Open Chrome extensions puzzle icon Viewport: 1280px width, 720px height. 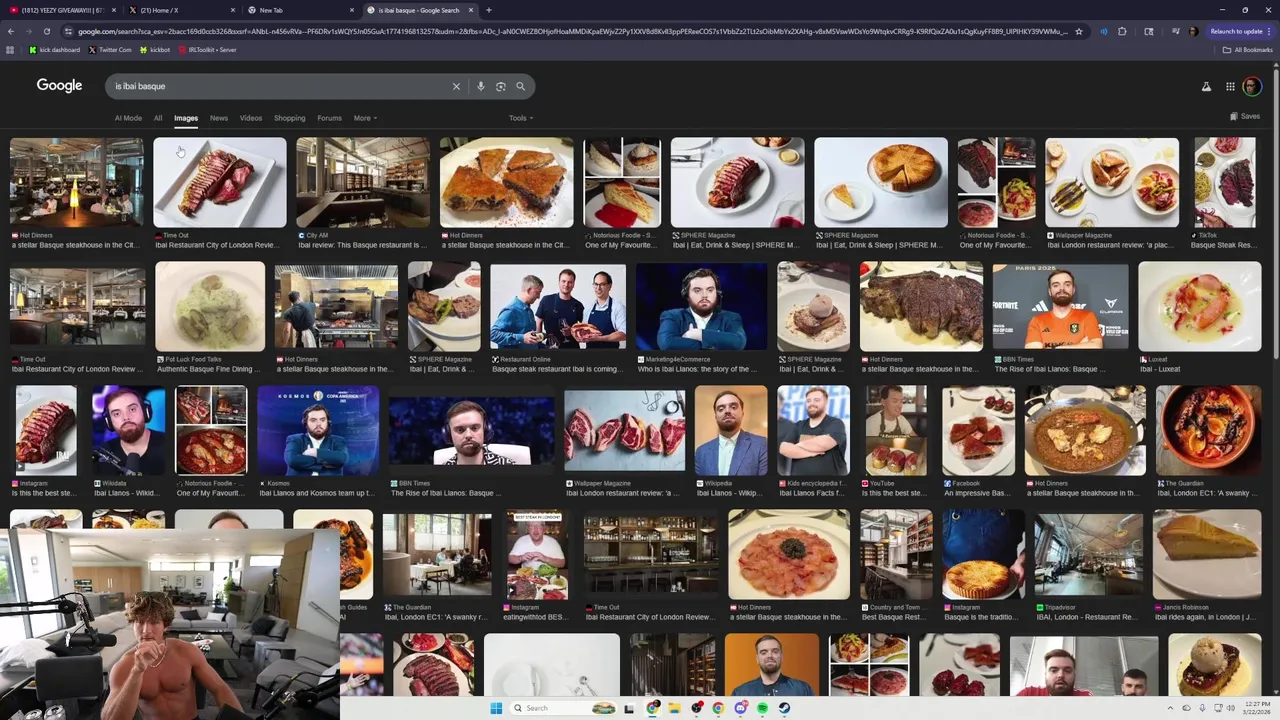[1122, 31]
